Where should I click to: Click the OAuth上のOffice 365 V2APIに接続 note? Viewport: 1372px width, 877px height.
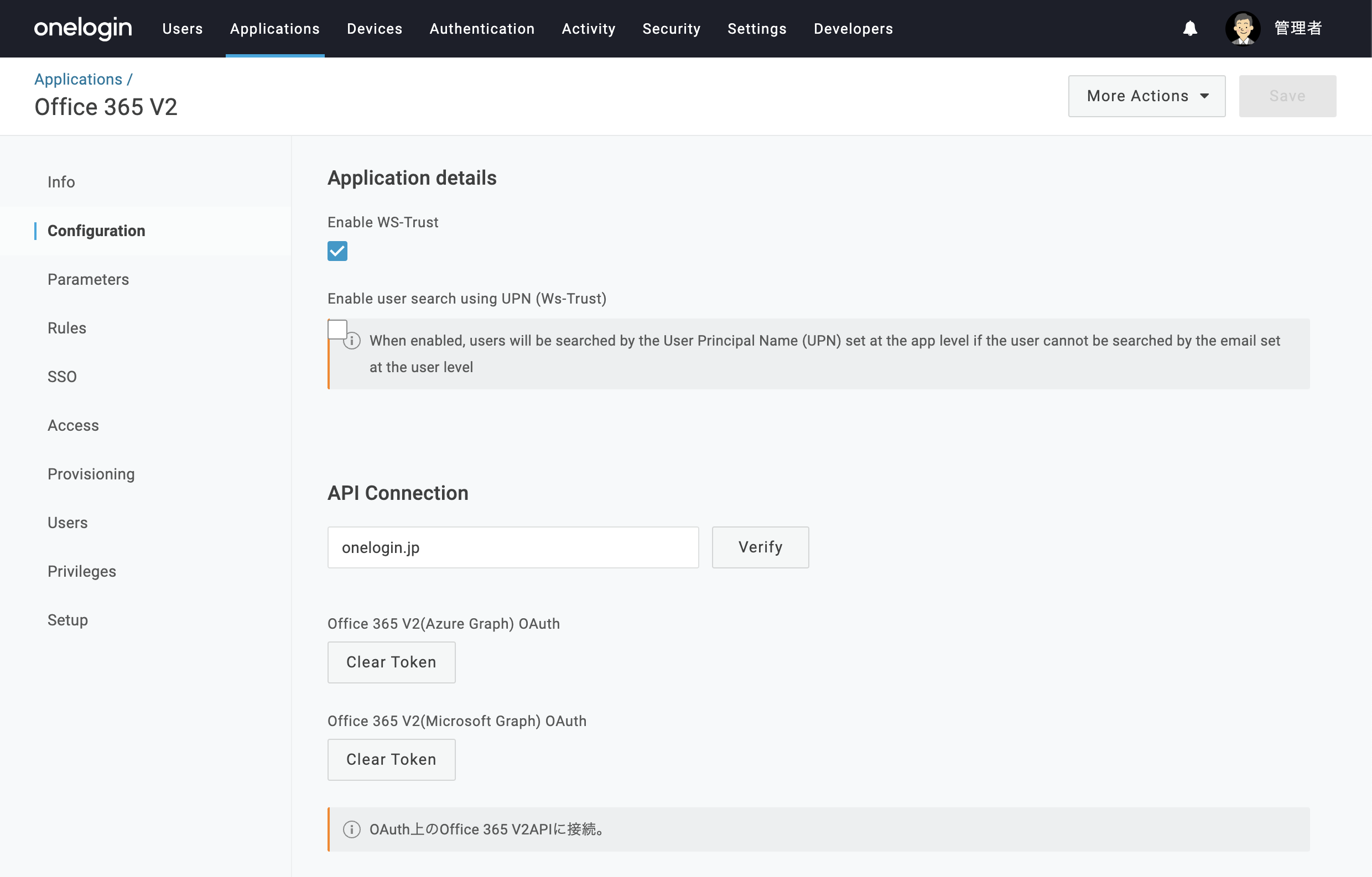point(487,829)
